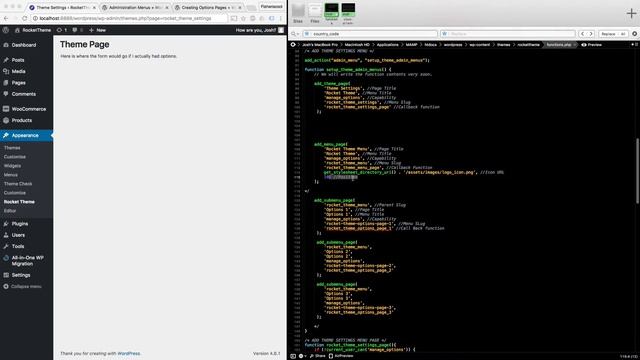Close the Administration Menus browser tab

pyautogui.click(x=167, y=8)
